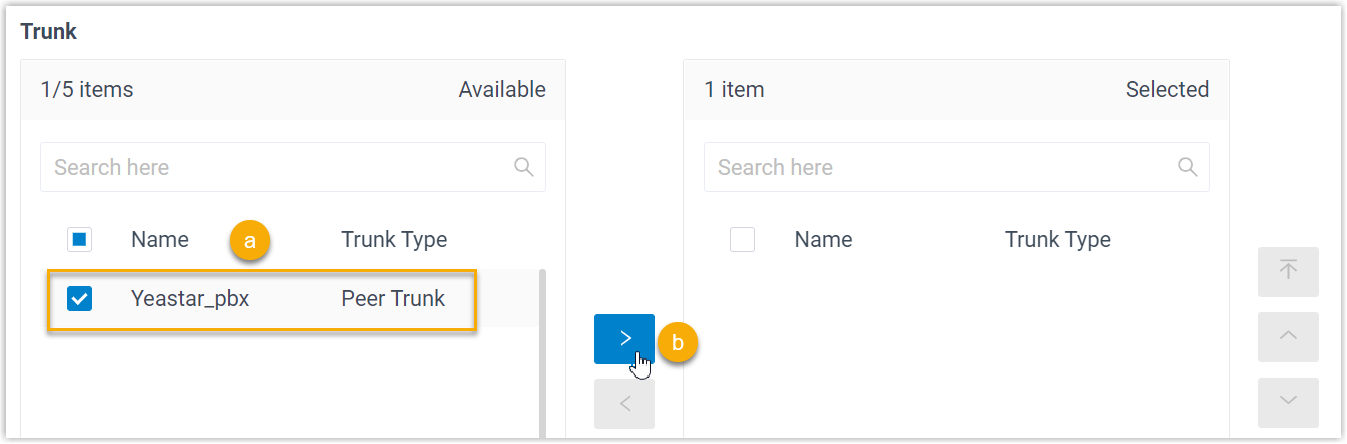
Task: Click the 1/5 items counter text
Action: 87,90
